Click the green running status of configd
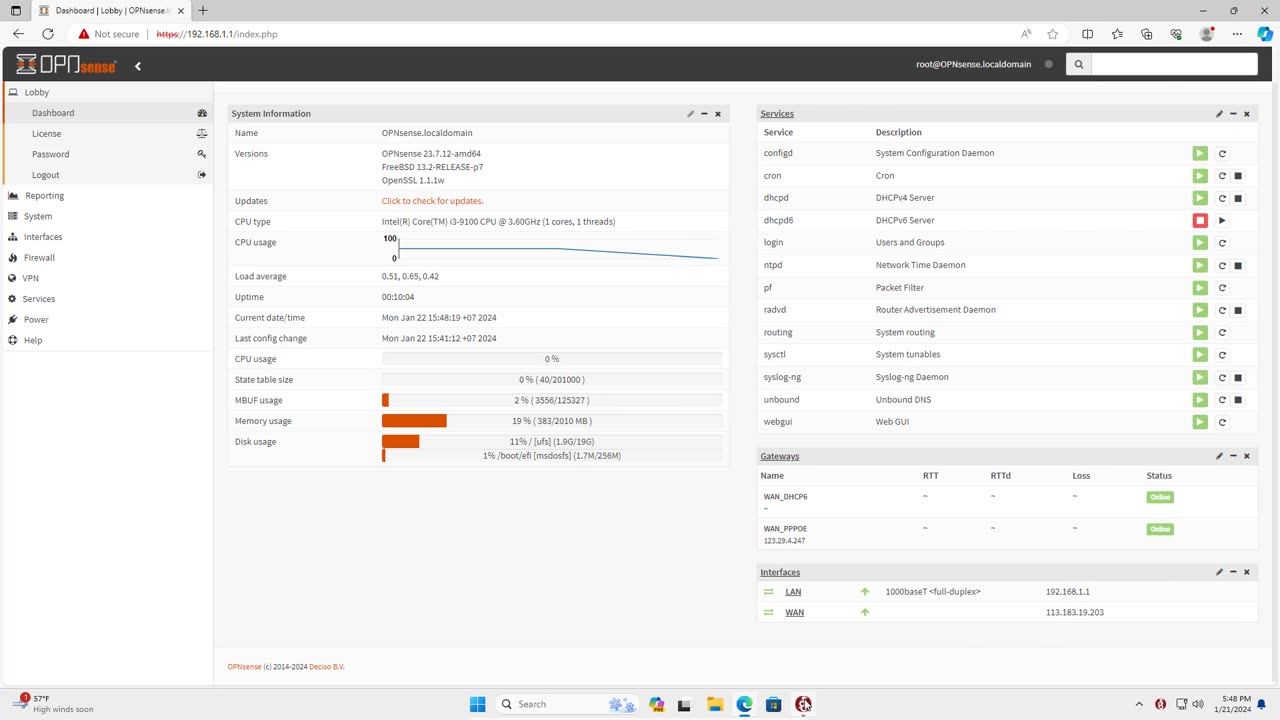The width and height of the screenshot is (1280, 720). pyautogui.click(x=1200, y=153)
